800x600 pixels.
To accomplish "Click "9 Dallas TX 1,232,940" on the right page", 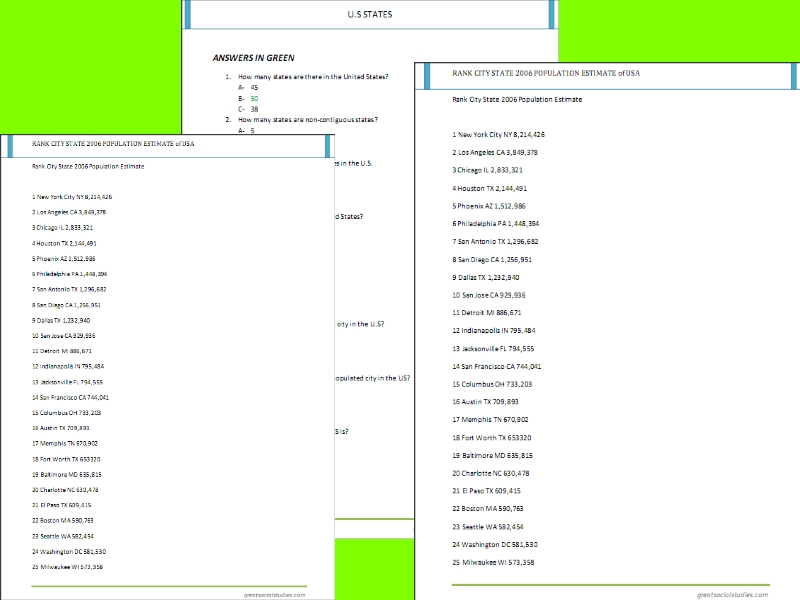I will pyautogui.click(x=486, y=278).
